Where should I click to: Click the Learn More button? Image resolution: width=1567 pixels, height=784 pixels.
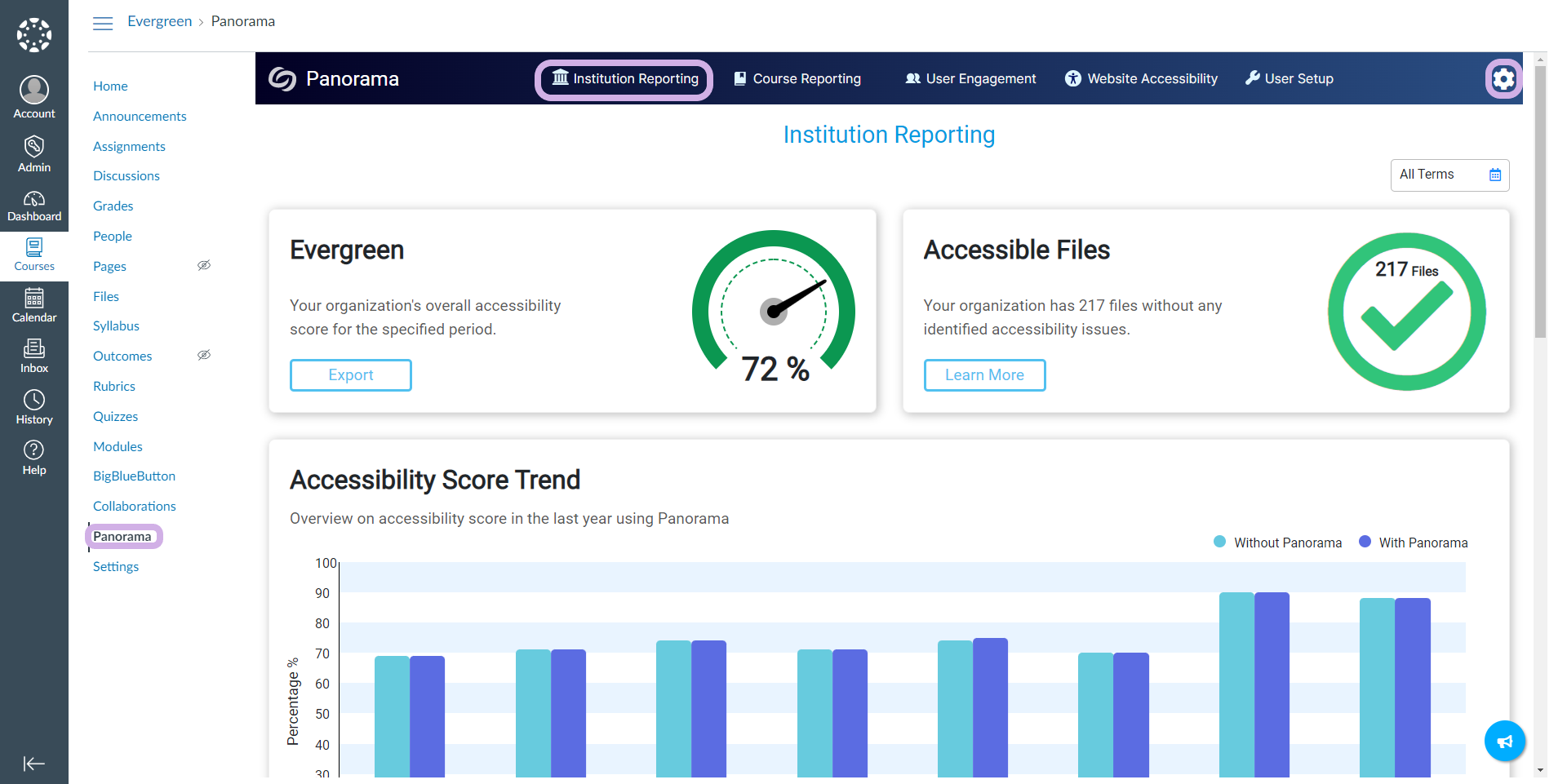pyautogui.click(x=984, y=375)
